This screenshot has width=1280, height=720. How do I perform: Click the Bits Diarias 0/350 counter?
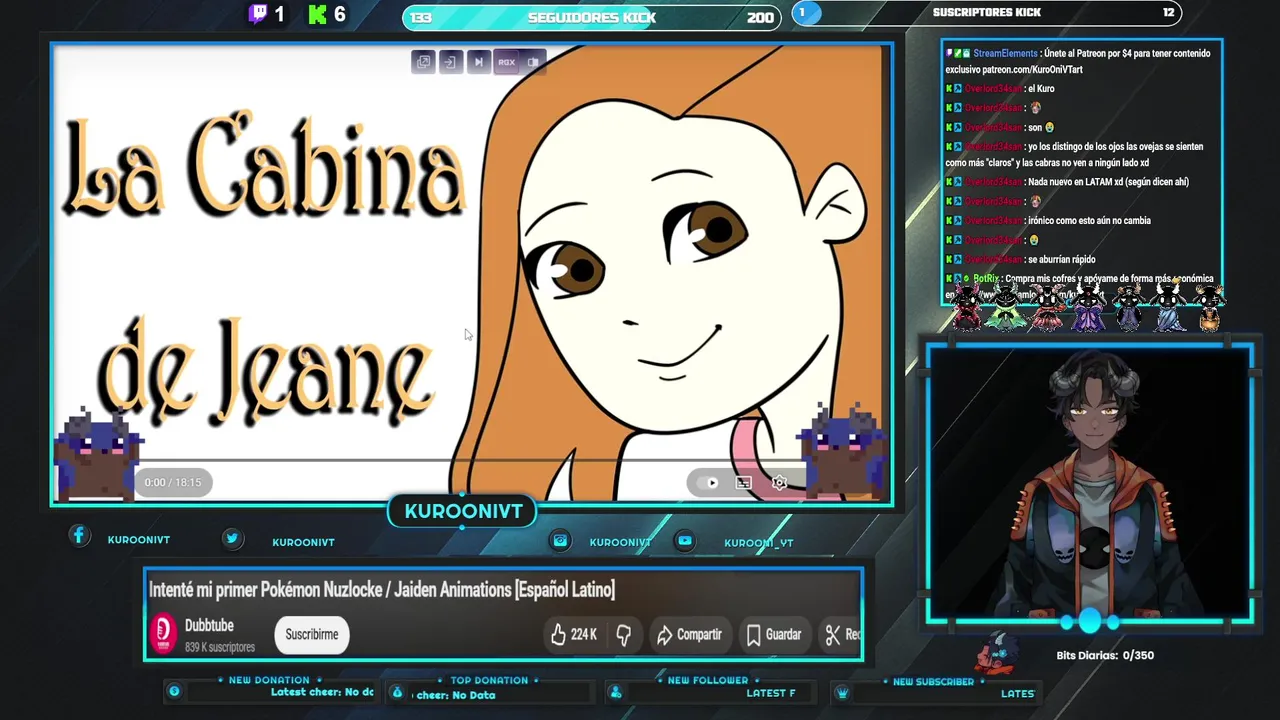(1105, 656)
